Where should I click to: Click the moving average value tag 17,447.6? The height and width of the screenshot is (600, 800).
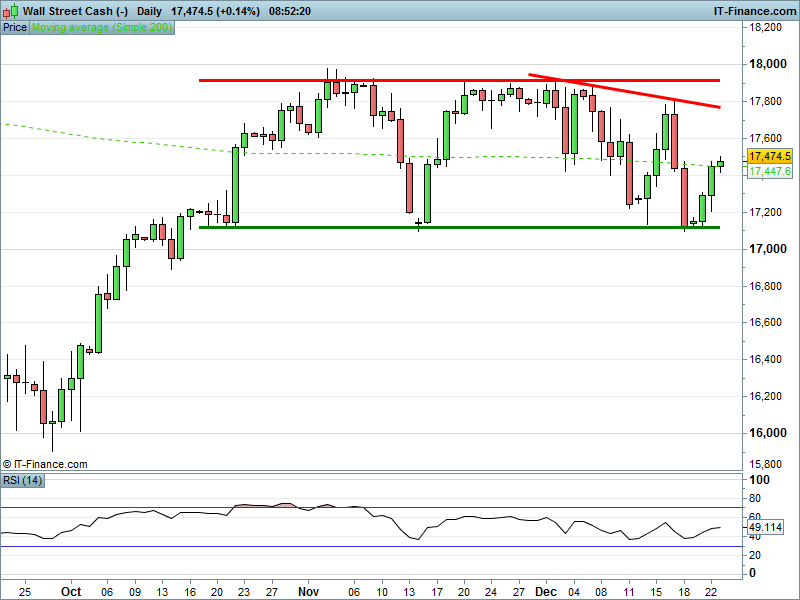pyautogui.click(x=769, y=171)
